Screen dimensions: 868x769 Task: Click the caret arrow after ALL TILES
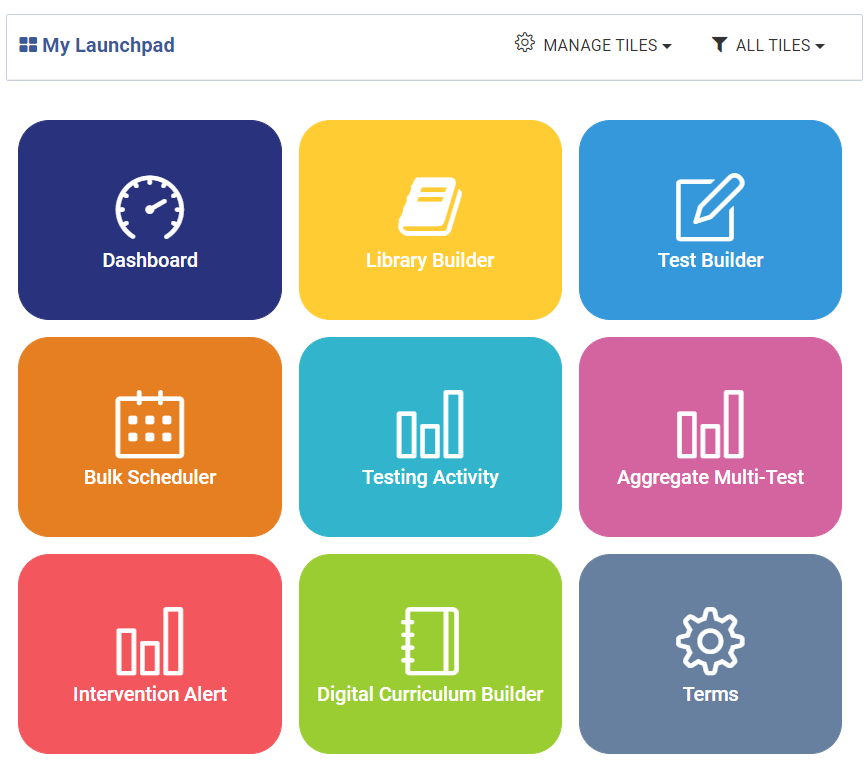[x=820, y=46]
